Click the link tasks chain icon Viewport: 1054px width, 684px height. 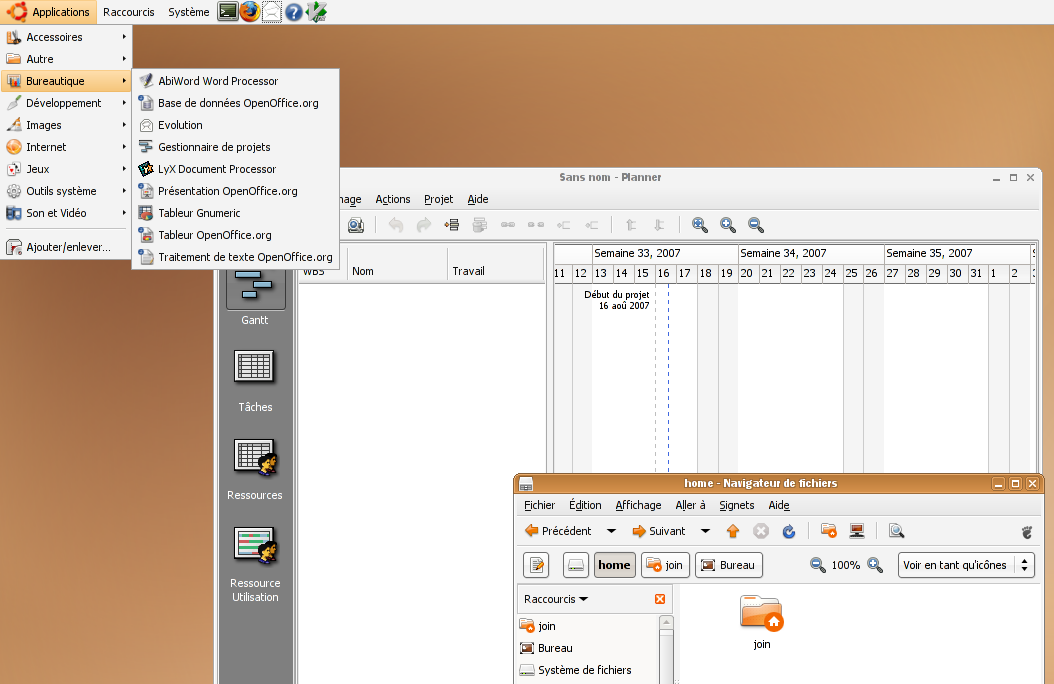click(508, 225)
